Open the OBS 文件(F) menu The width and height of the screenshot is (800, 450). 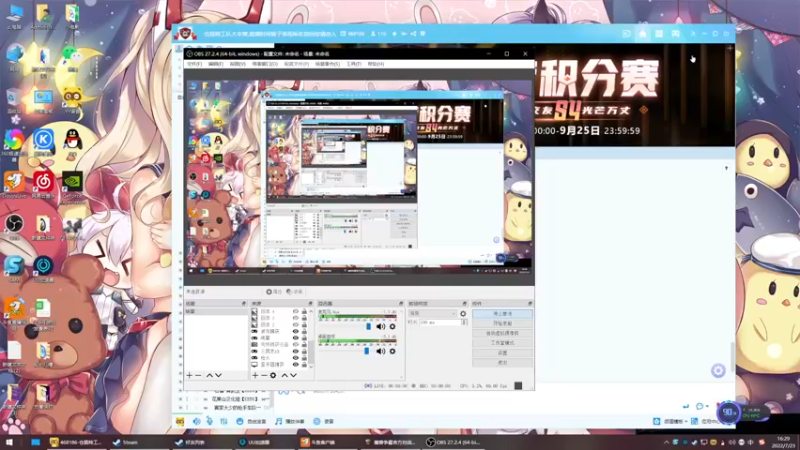194,64
